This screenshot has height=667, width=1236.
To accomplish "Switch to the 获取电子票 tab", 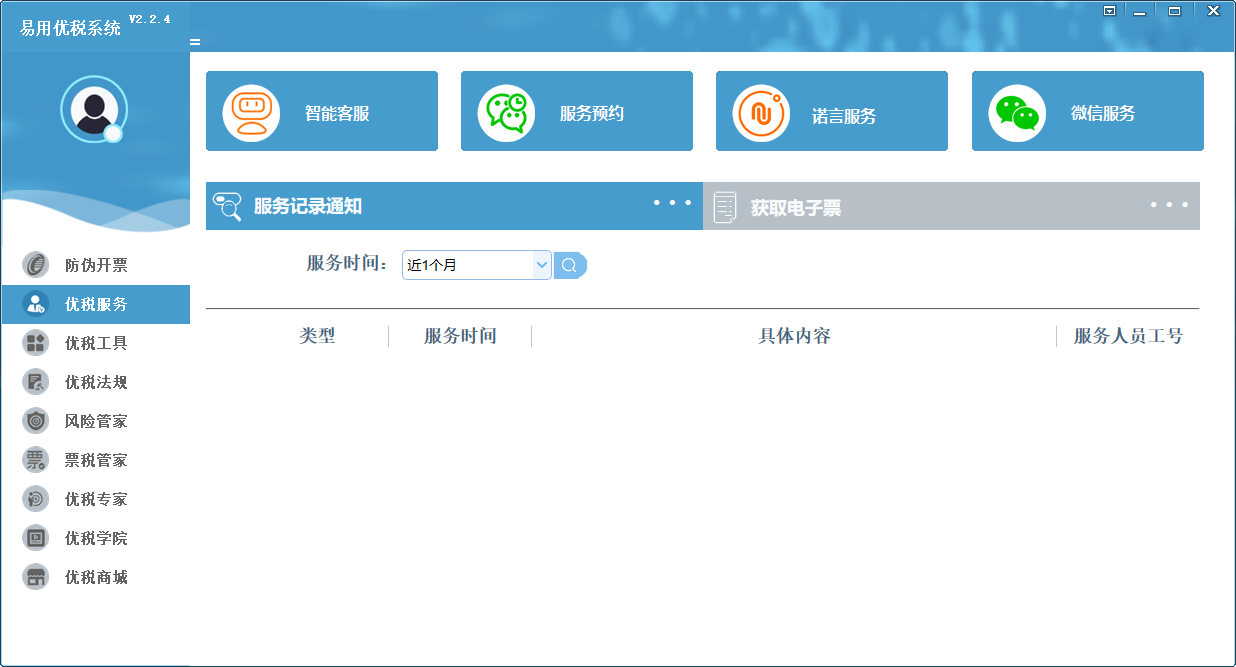I will (795, 207).
